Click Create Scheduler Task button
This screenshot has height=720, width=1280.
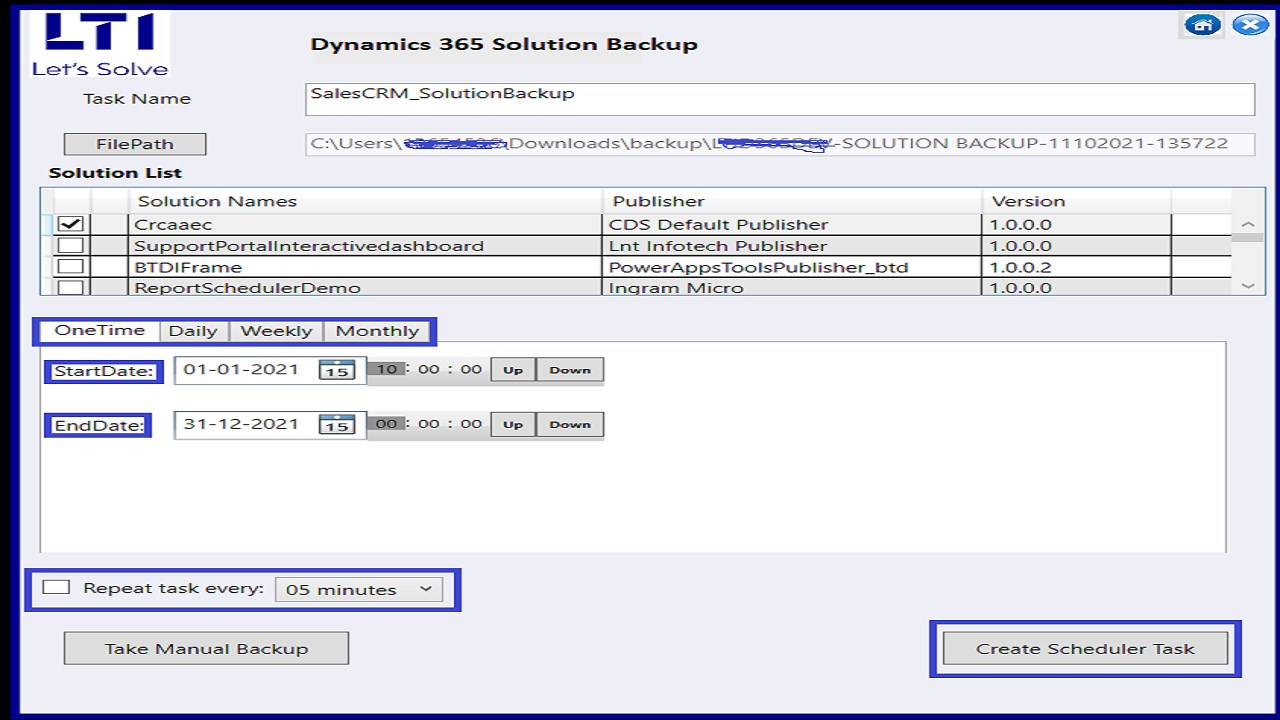point(1085,648)
